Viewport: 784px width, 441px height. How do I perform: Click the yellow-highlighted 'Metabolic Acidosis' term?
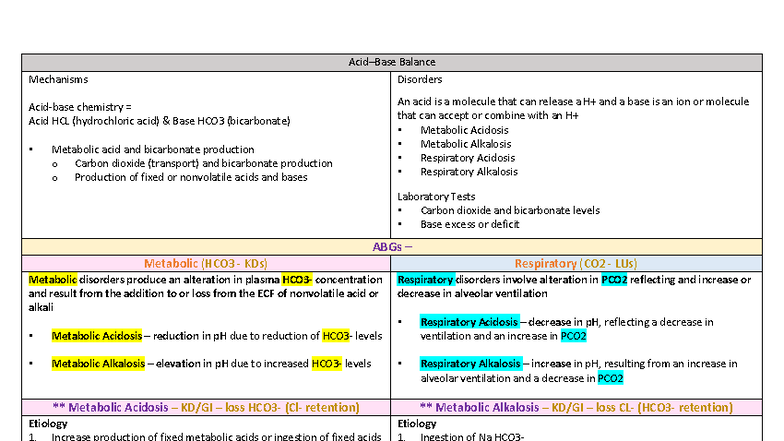tap(96, 336)
